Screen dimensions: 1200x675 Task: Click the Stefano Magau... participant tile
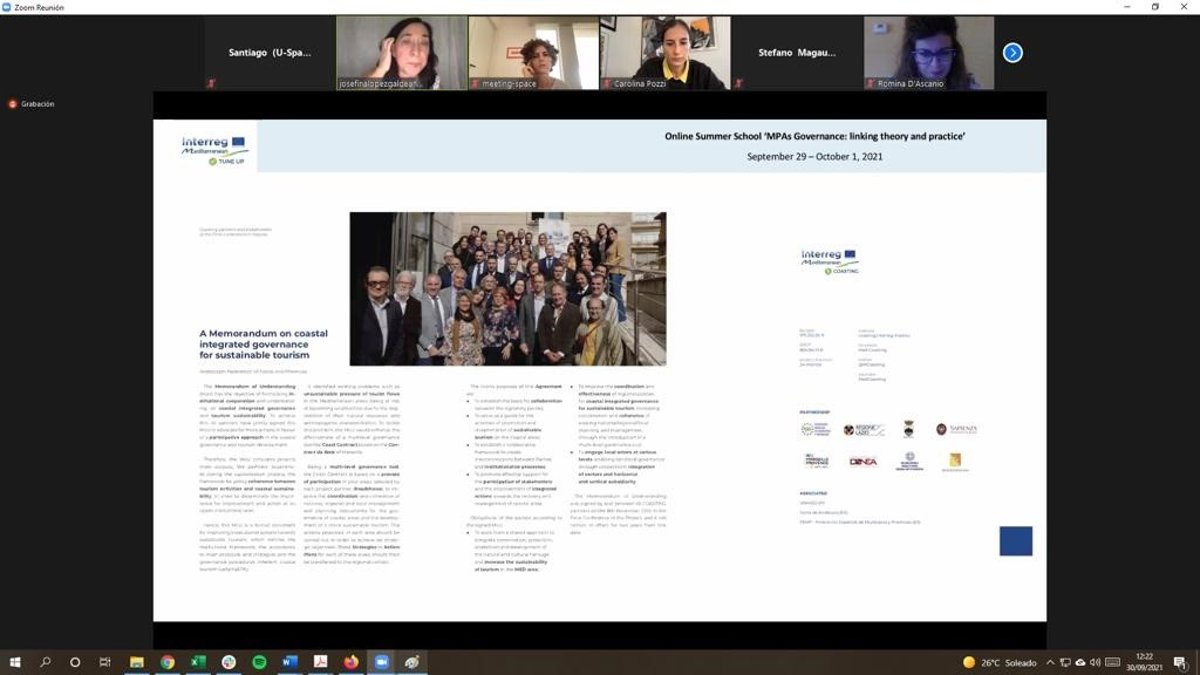(796, 53)
